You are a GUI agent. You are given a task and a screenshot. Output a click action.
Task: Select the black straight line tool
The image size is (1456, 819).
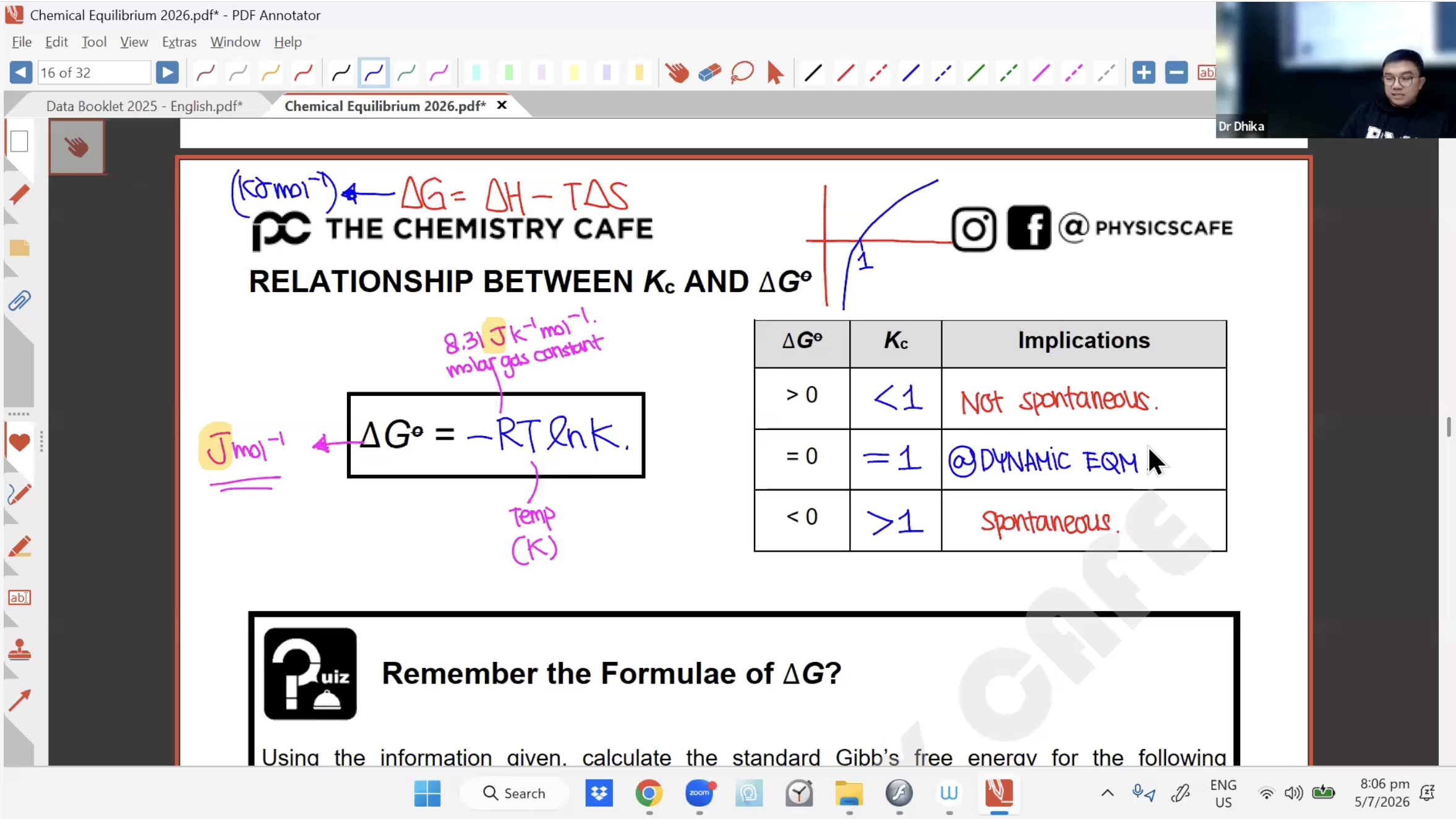(813, 73)
